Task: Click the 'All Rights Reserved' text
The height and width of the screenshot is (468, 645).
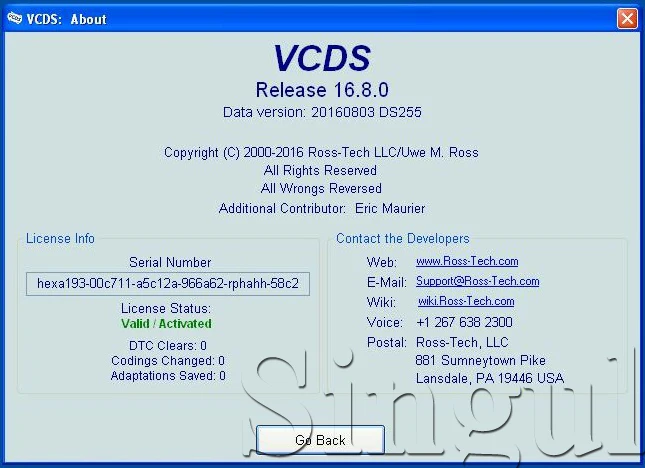Action: (x=320, y=170)
